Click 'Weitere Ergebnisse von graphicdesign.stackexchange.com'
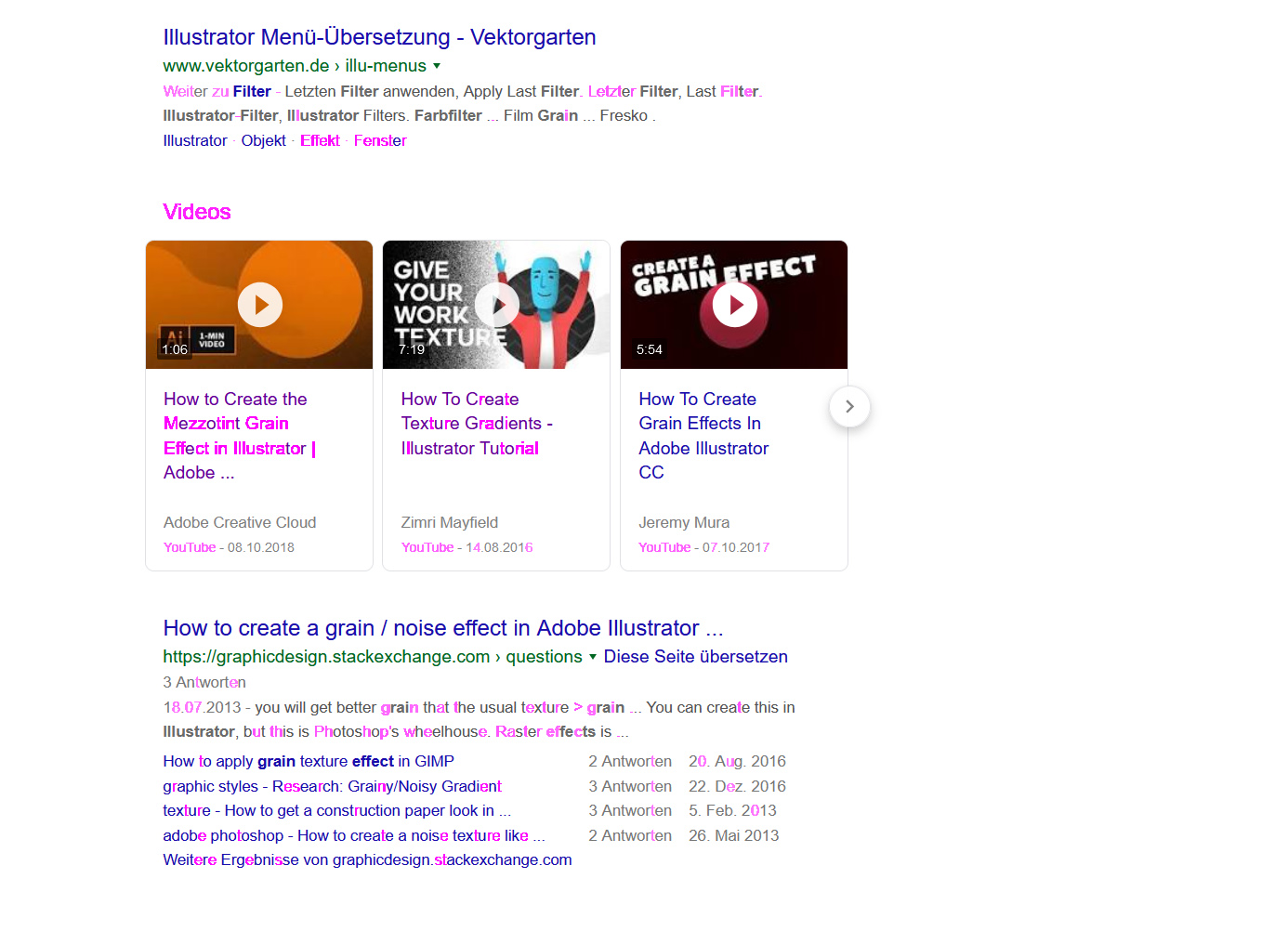 tap(367, 859)
